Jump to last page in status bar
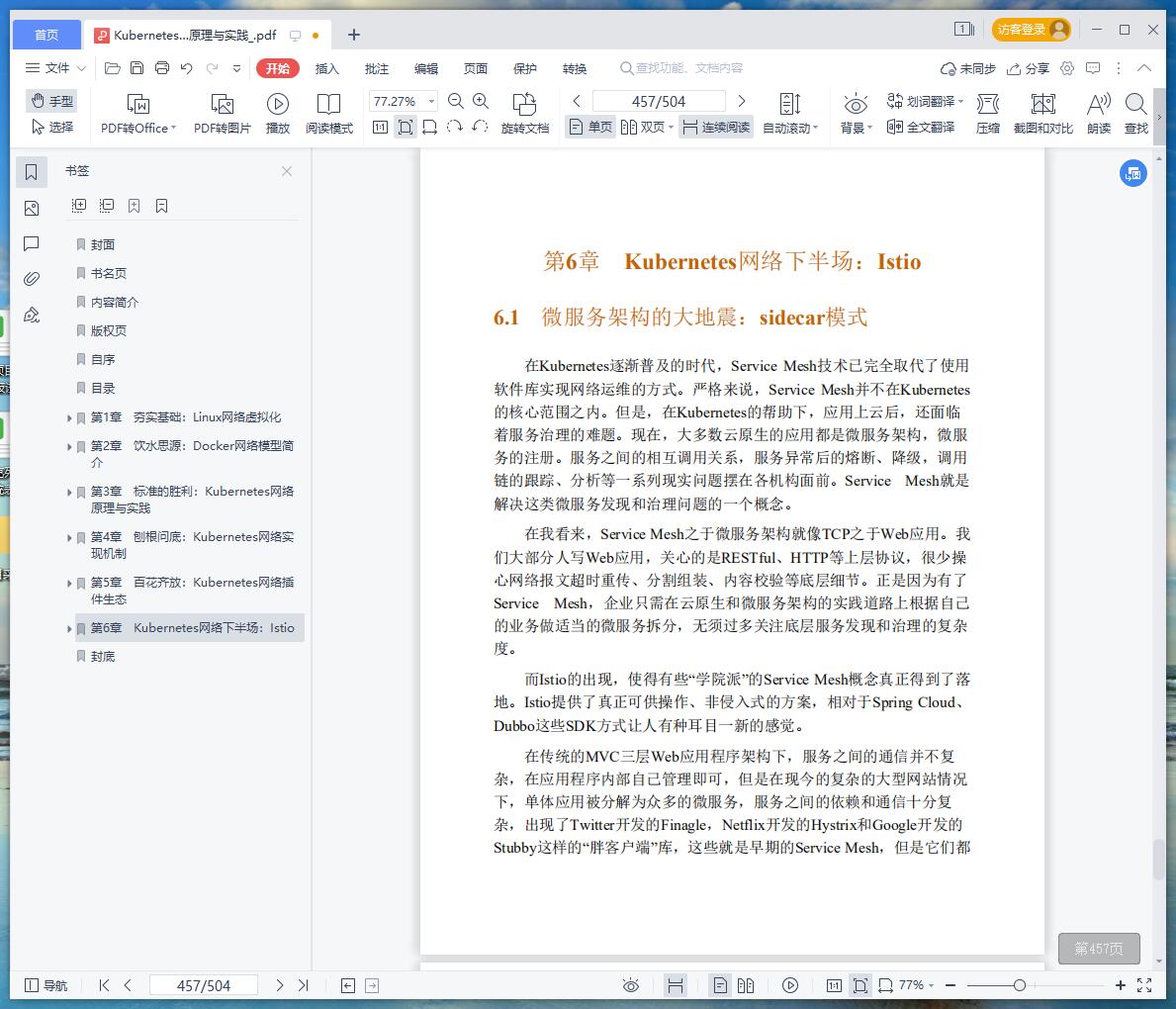The height and width of the screenshot is (1009, 1176). (303, 985)
